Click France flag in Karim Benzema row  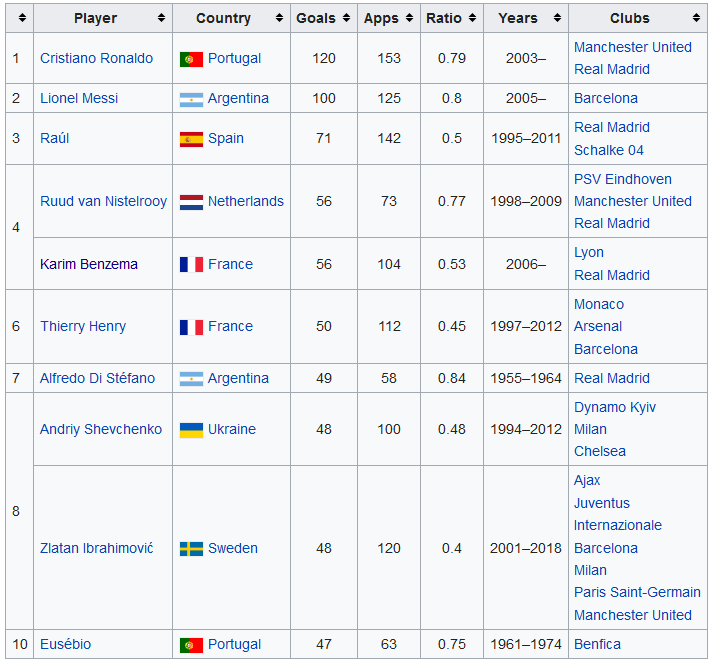point(191,265)
